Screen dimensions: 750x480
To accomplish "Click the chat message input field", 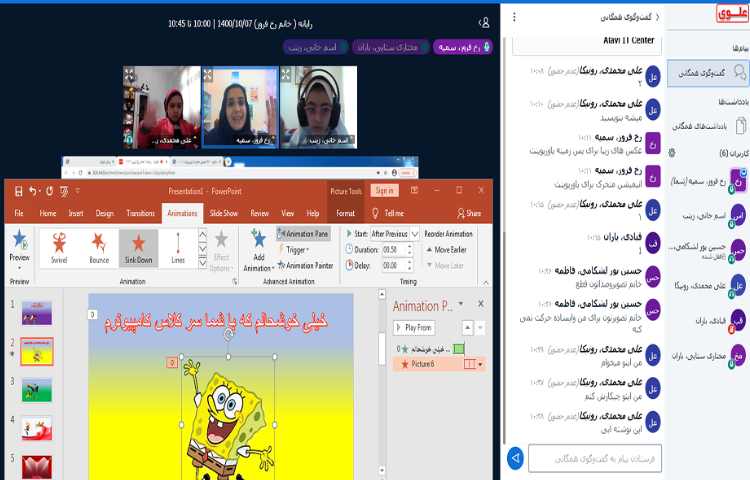I will click(x=595, y=458).
